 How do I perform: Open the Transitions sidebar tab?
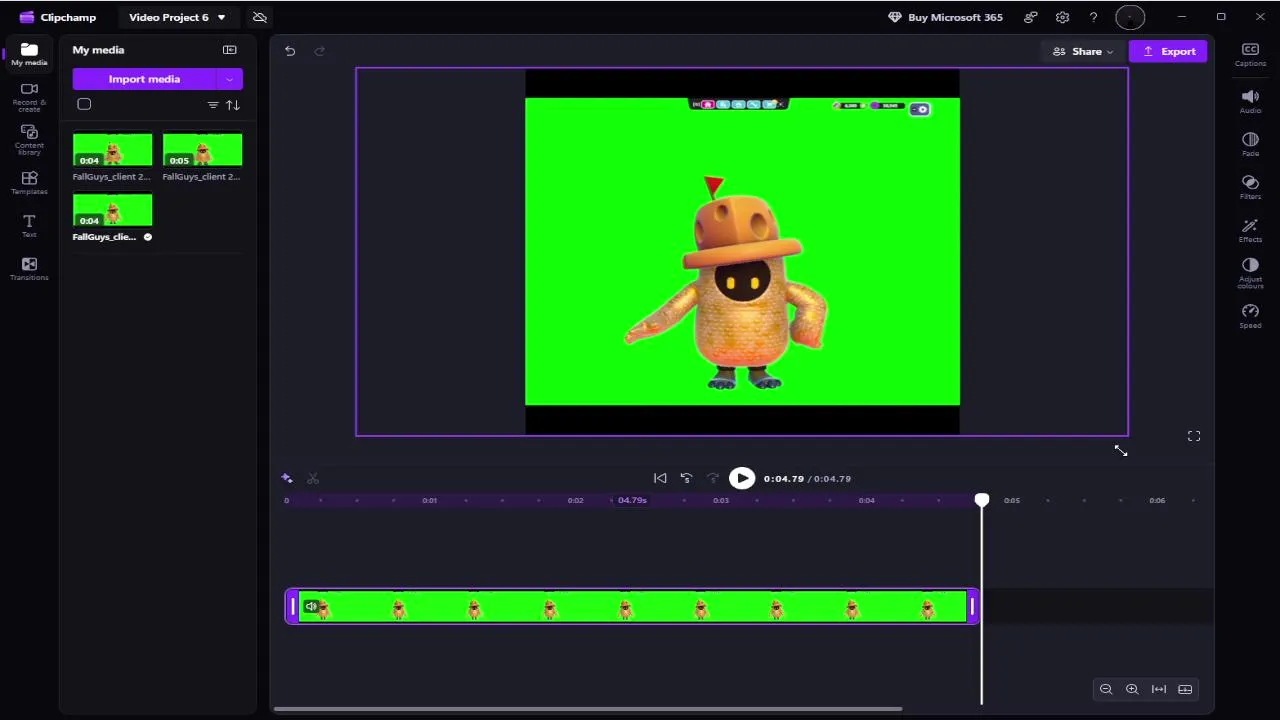coord(29,269)
